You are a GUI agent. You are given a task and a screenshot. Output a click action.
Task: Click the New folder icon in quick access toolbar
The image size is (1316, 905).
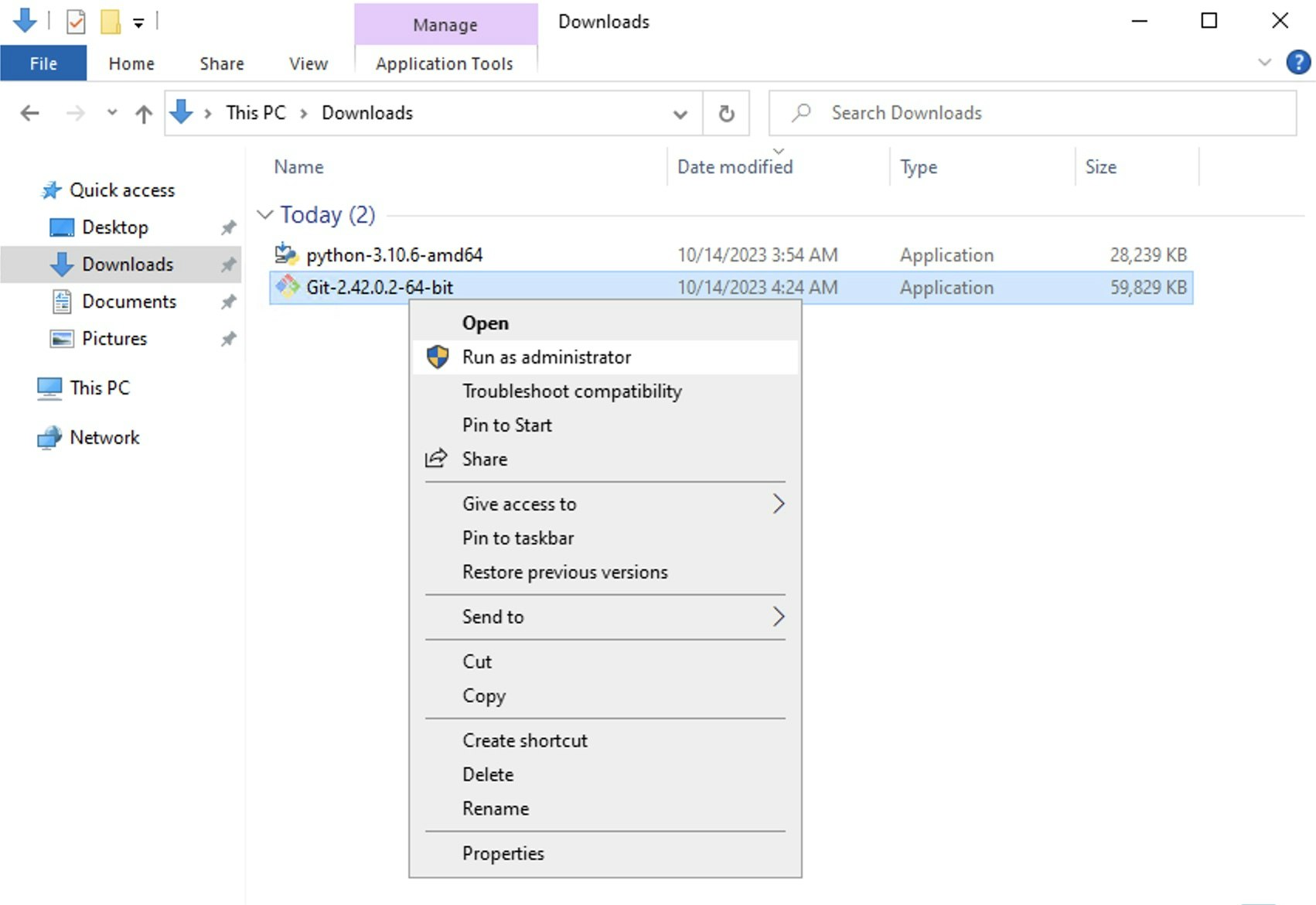coord(111,22)
